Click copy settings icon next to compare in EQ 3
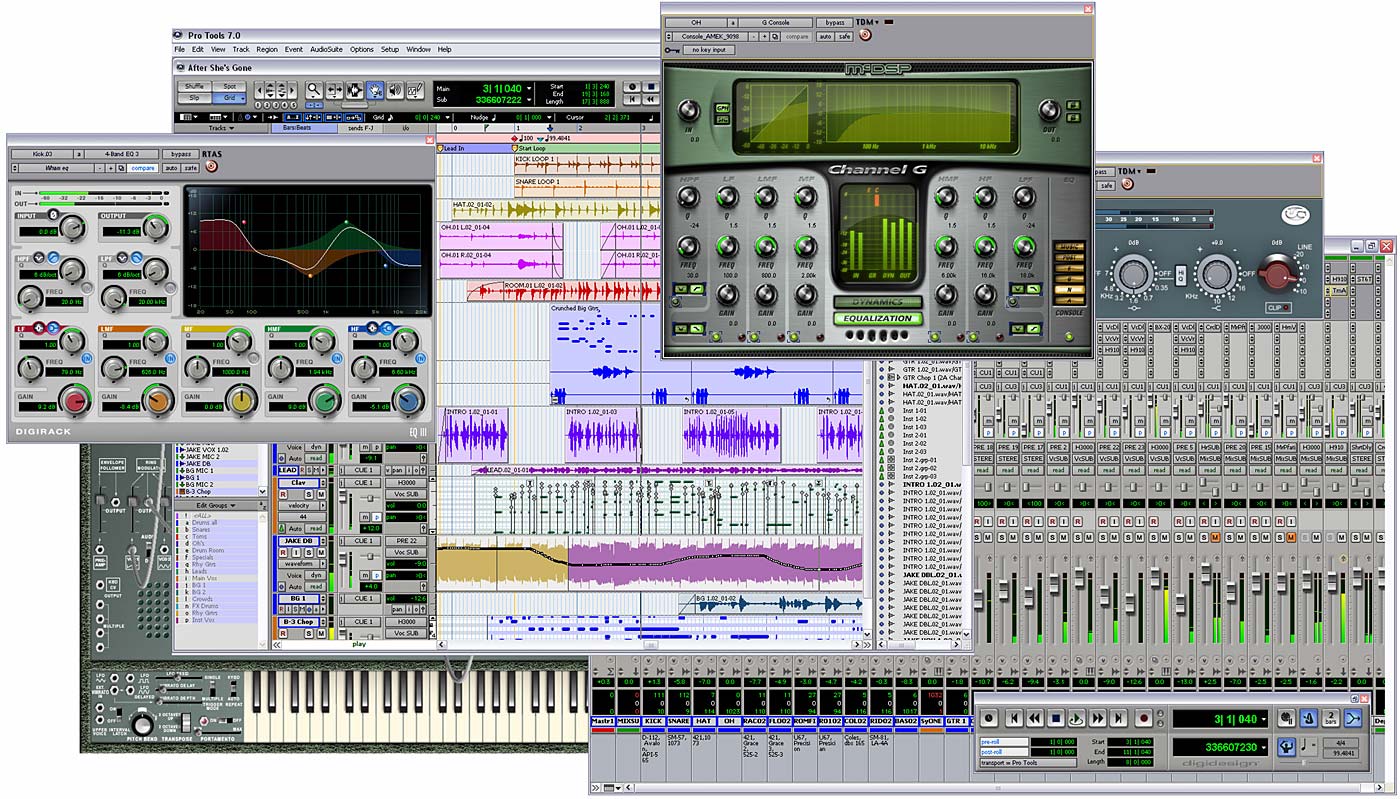Viewport: 1400px width, 799px height. (x=121, y=168)
